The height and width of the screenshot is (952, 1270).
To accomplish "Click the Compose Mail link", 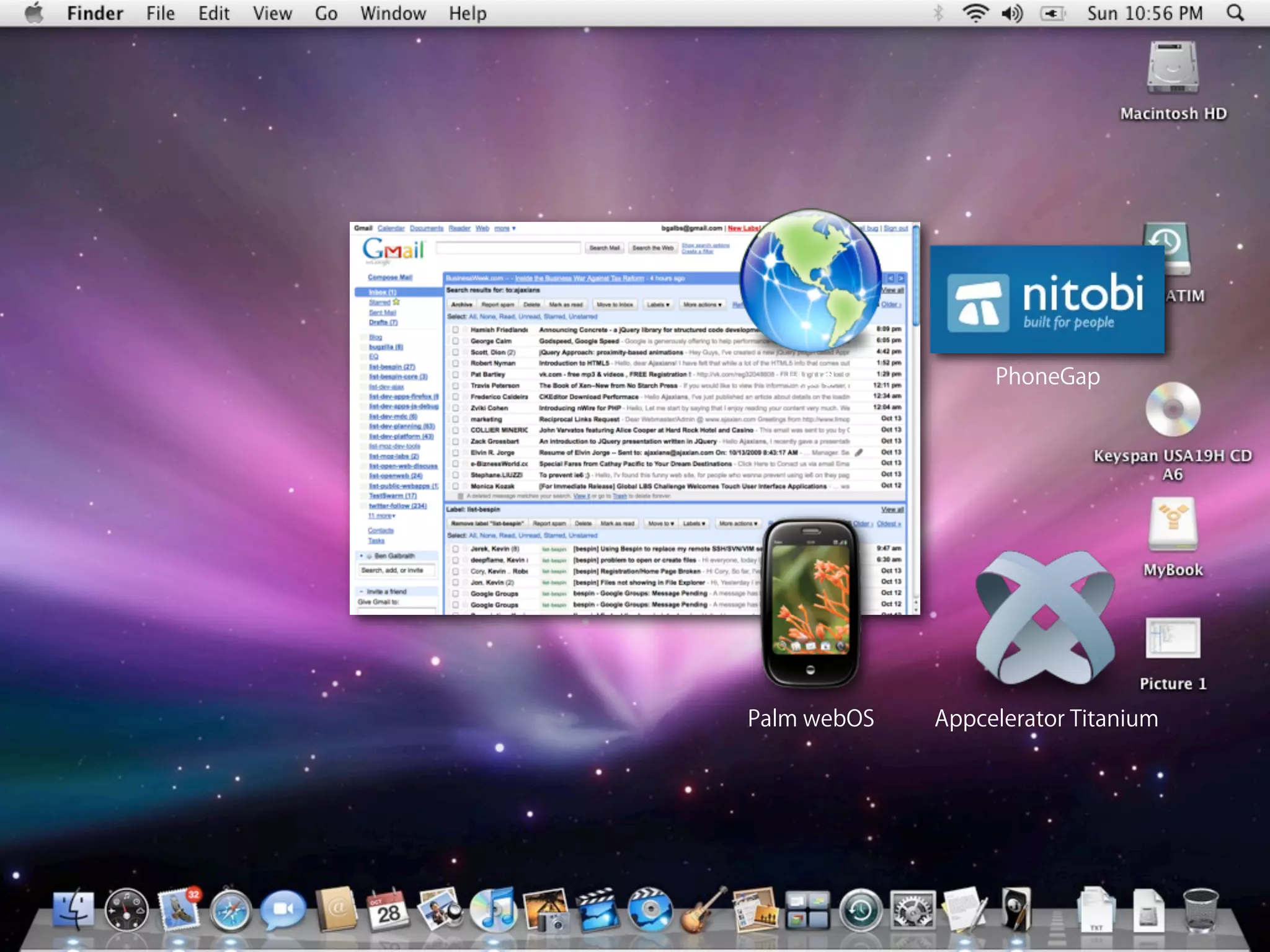I will tap(389, 277).
